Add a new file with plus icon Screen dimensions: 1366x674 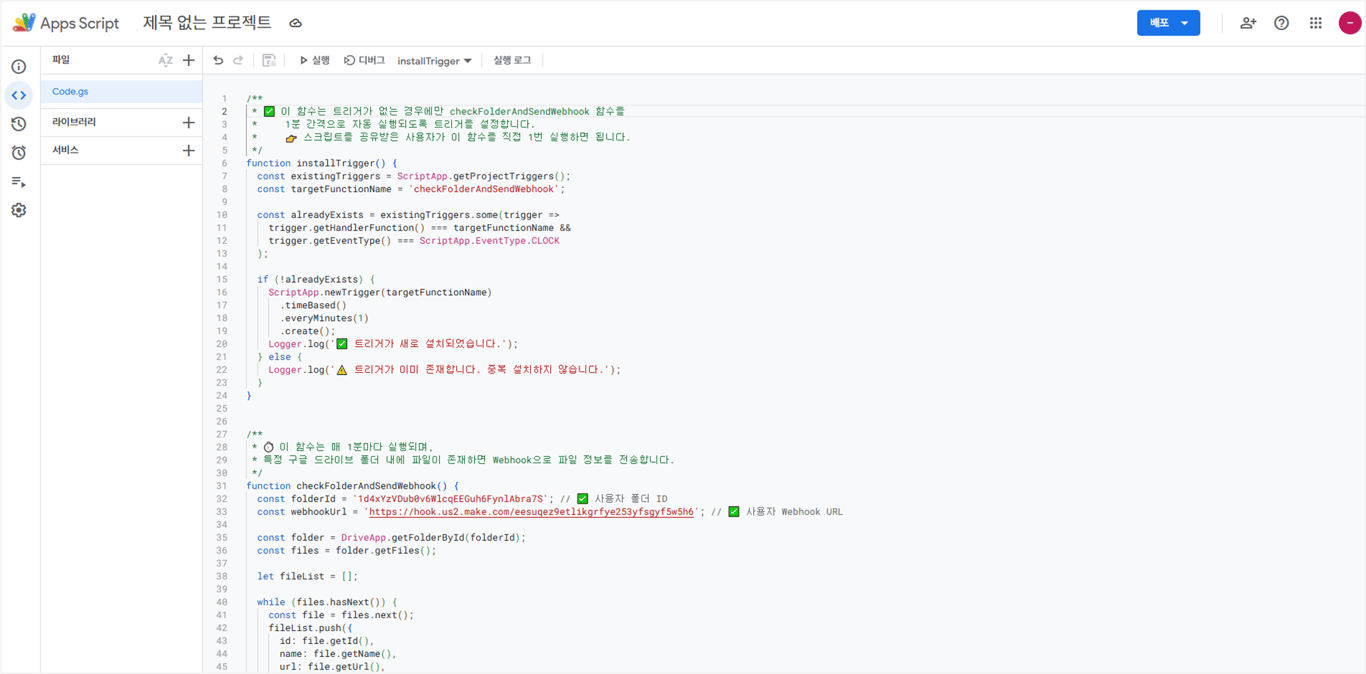[189, 61]
